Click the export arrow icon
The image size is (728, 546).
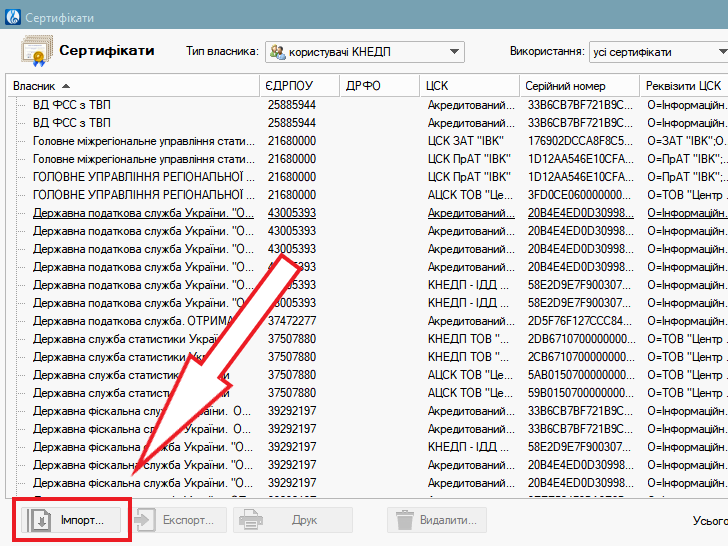point(146,520)
